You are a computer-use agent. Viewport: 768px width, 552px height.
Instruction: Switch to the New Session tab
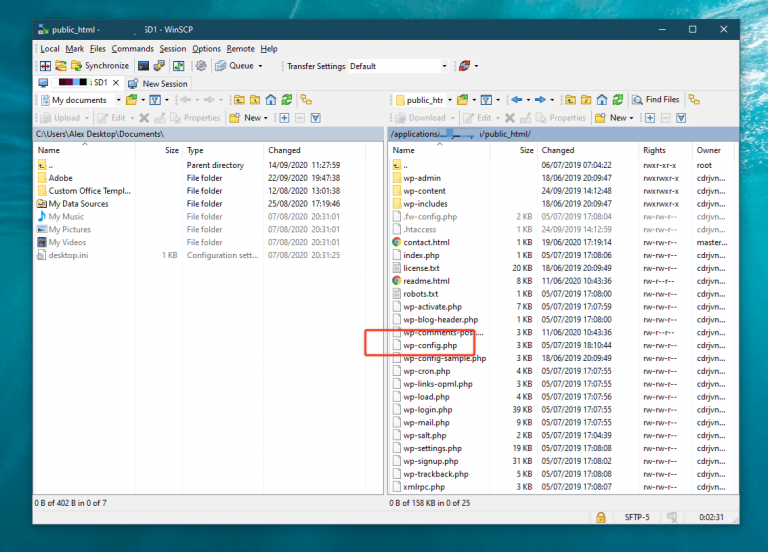click(x=158, y=83)
